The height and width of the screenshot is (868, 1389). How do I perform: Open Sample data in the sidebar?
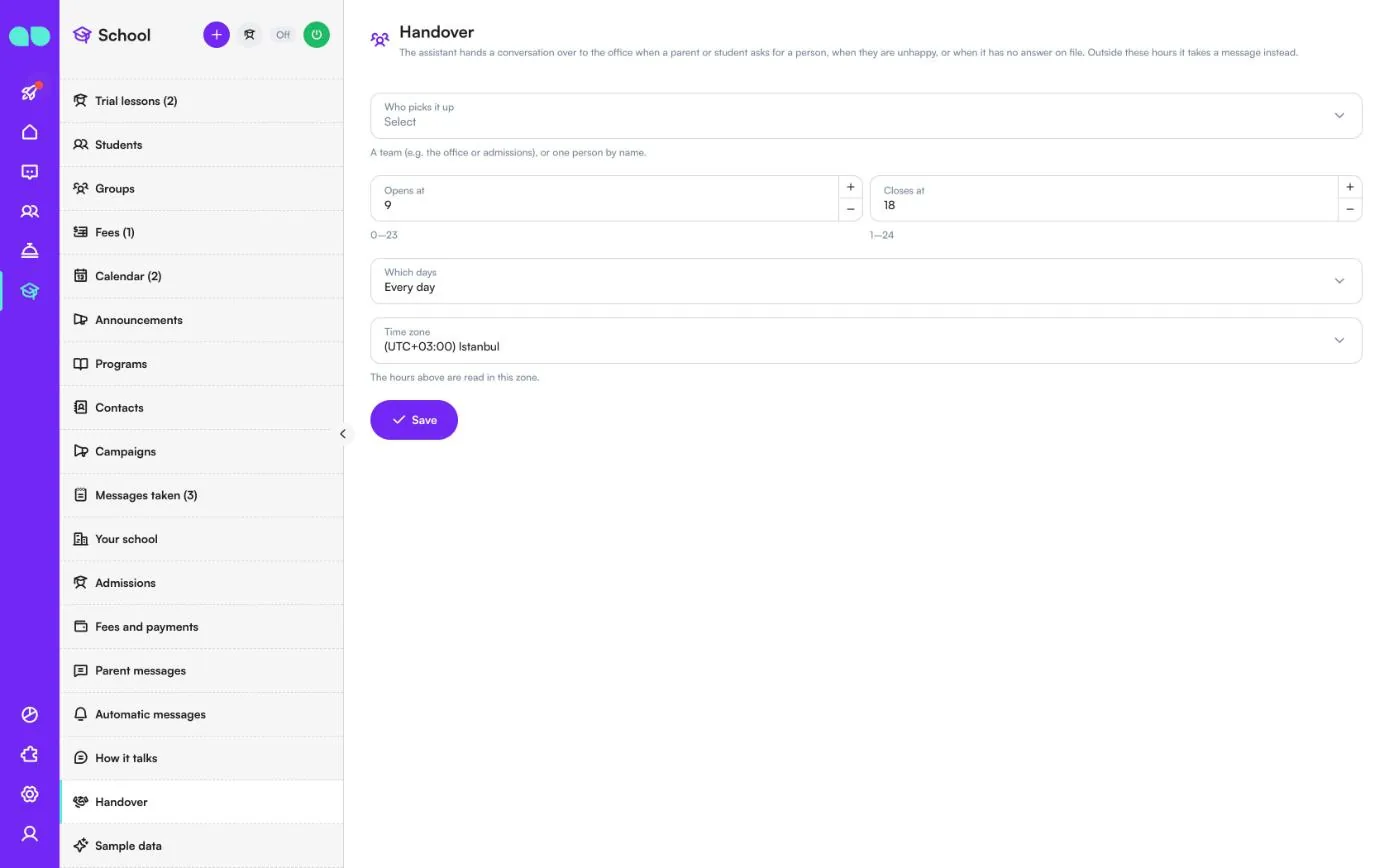(x=202, y=846)
